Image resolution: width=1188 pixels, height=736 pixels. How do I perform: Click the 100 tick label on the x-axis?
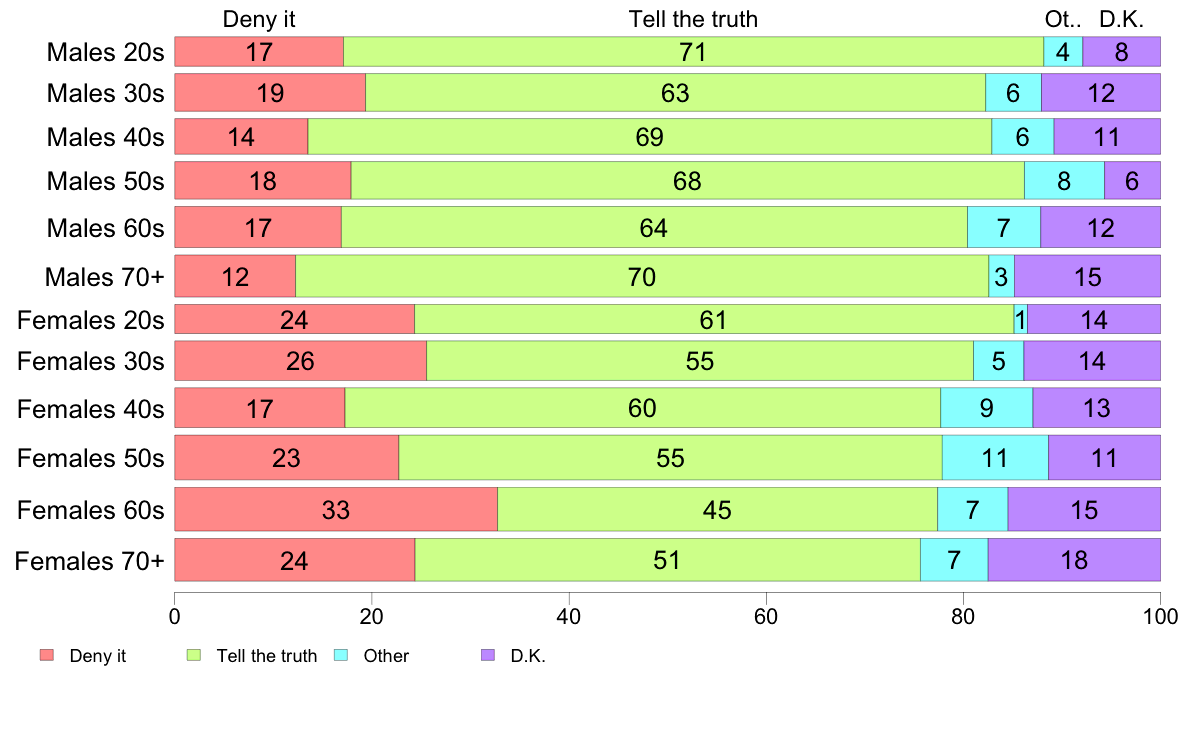point(1160,616)
